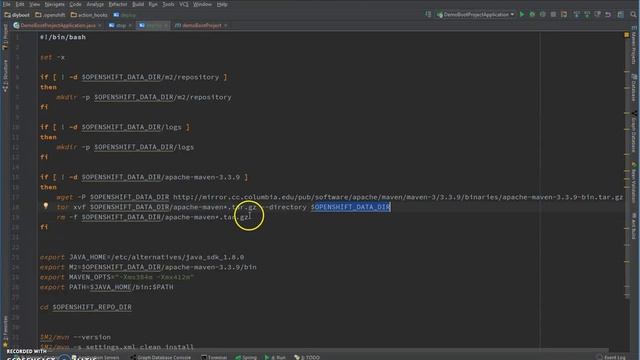This screenshot has height=360, width=640.
Task: Open the DemoBootProjectApplication run configuration dropdown
Action: (476, 15)
